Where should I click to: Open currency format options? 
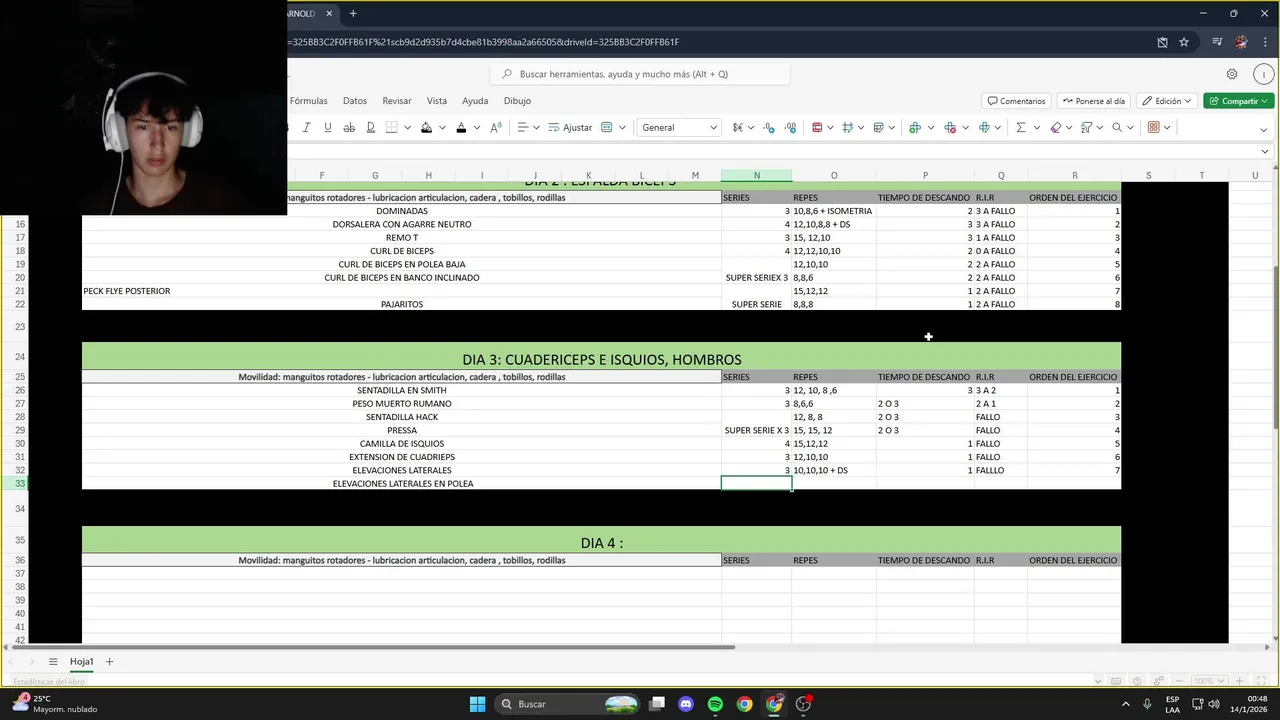pos(743,128)
